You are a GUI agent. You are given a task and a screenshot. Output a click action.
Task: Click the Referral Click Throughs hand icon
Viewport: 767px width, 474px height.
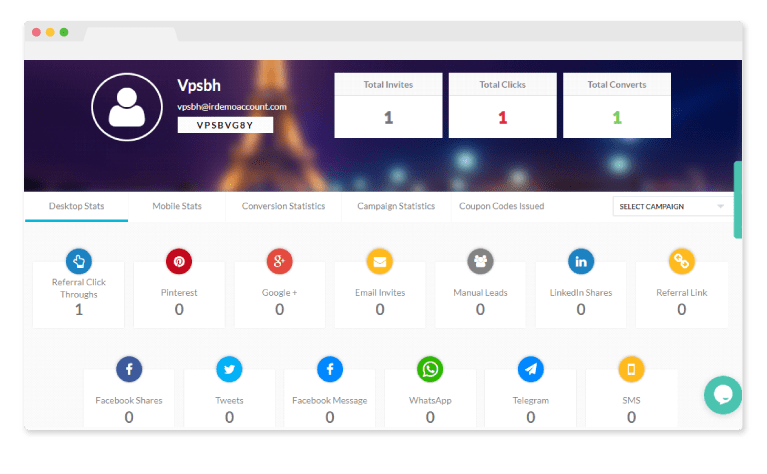(x=79, y=261)
